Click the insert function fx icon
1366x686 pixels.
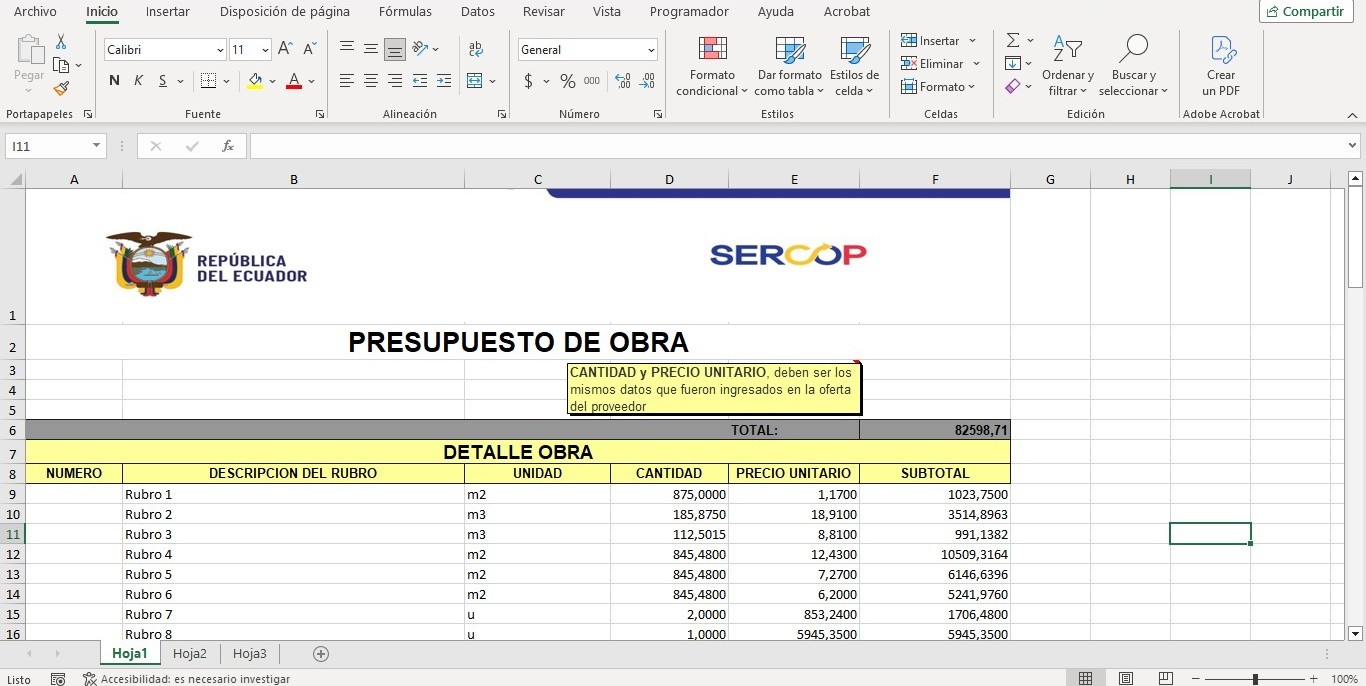[228, 146]
